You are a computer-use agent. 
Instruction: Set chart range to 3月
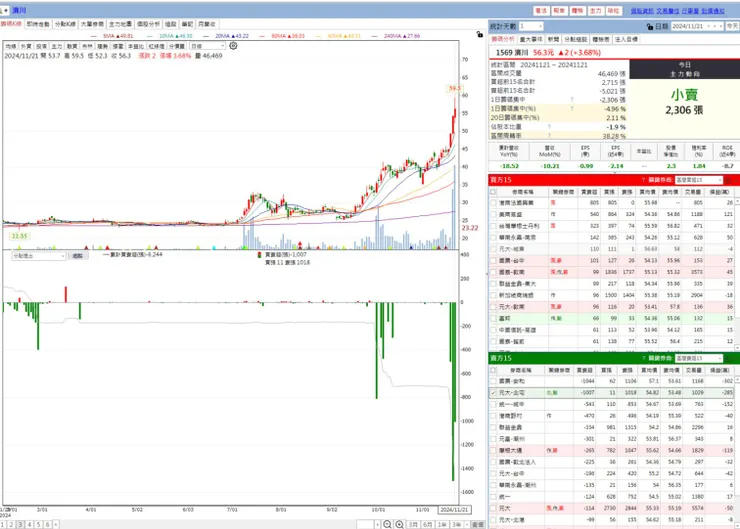[413, 524]
